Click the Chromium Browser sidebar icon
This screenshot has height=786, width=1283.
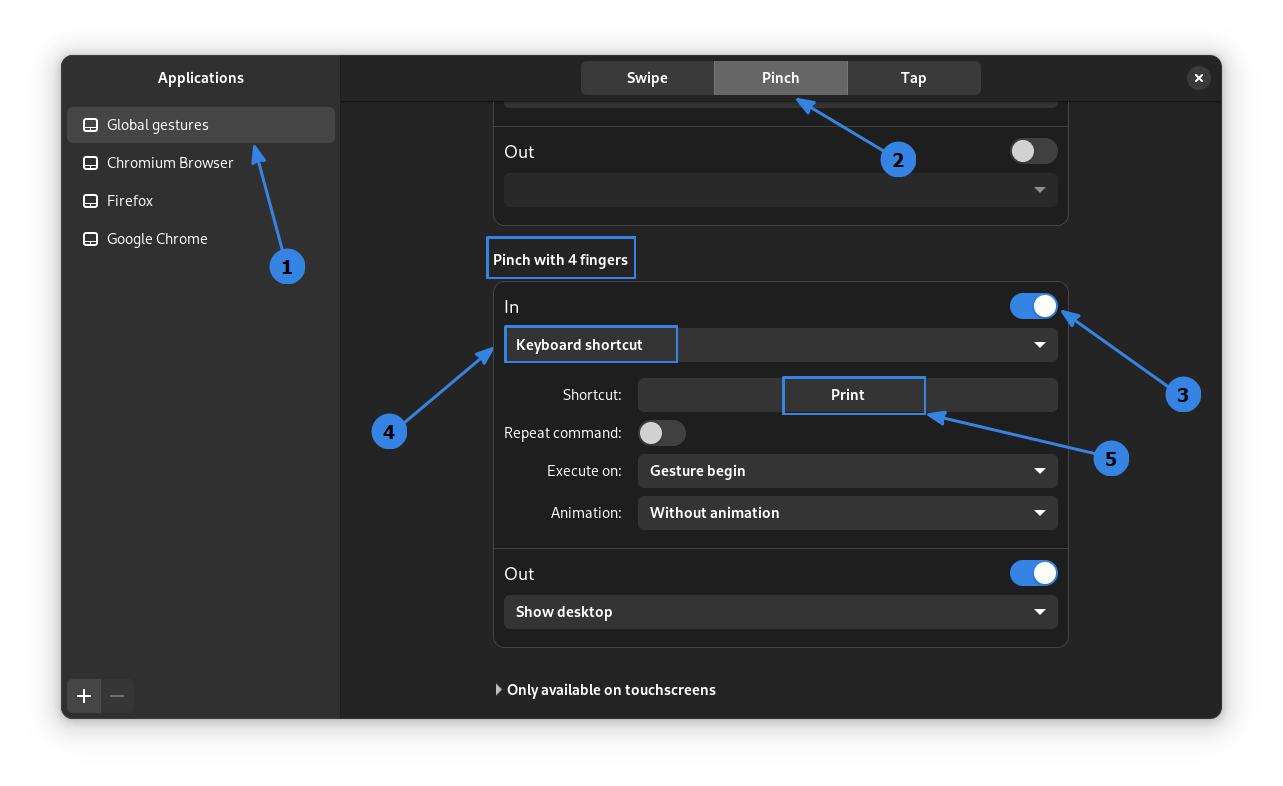click(x=90, y=162)
